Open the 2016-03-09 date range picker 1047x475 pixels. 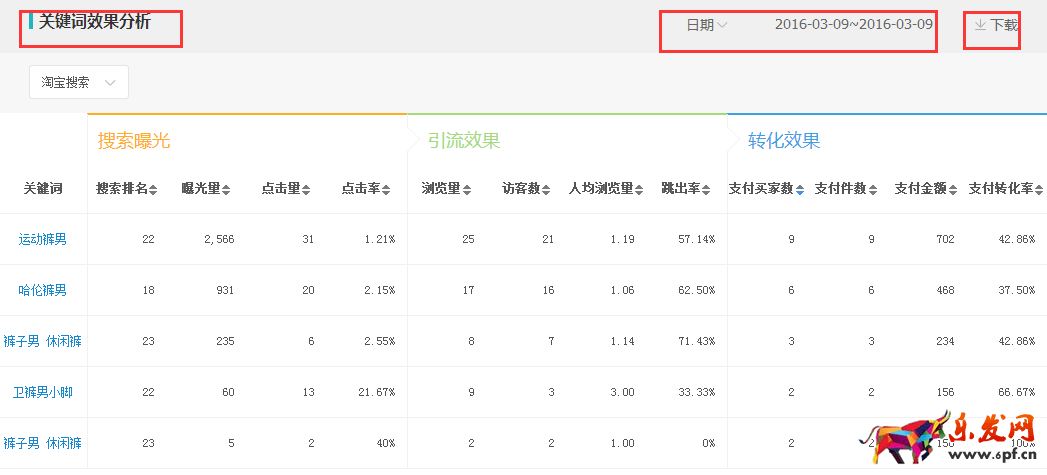click(853, 25)
